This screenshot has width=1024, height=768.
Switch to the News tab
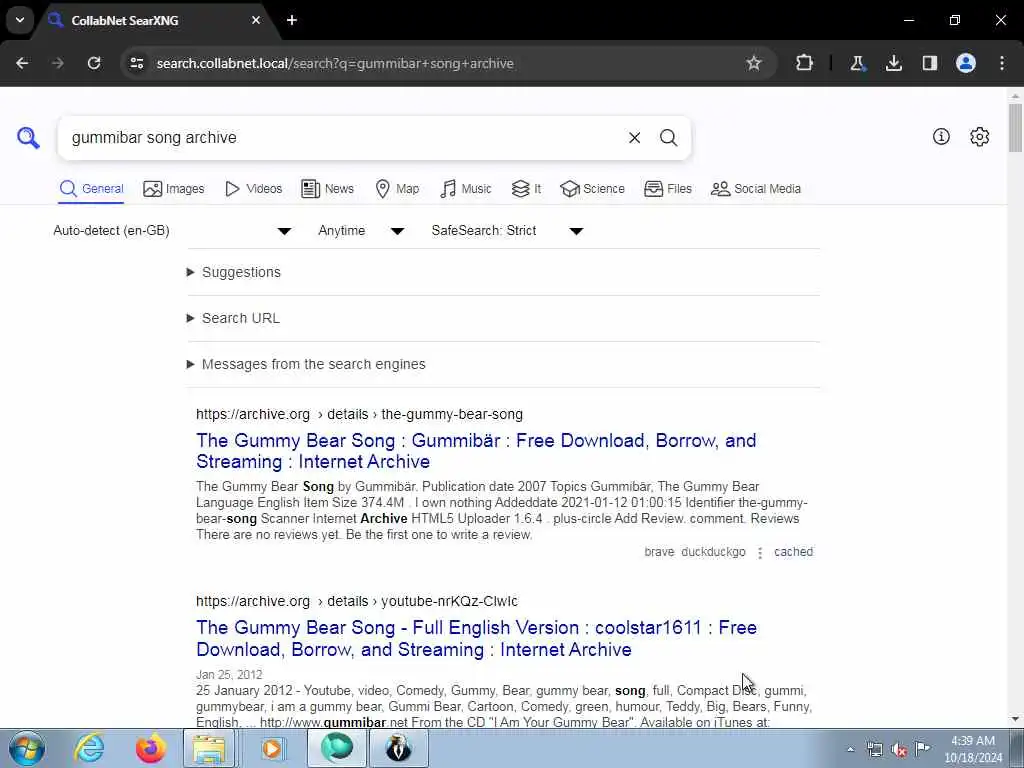click(327, 189)
